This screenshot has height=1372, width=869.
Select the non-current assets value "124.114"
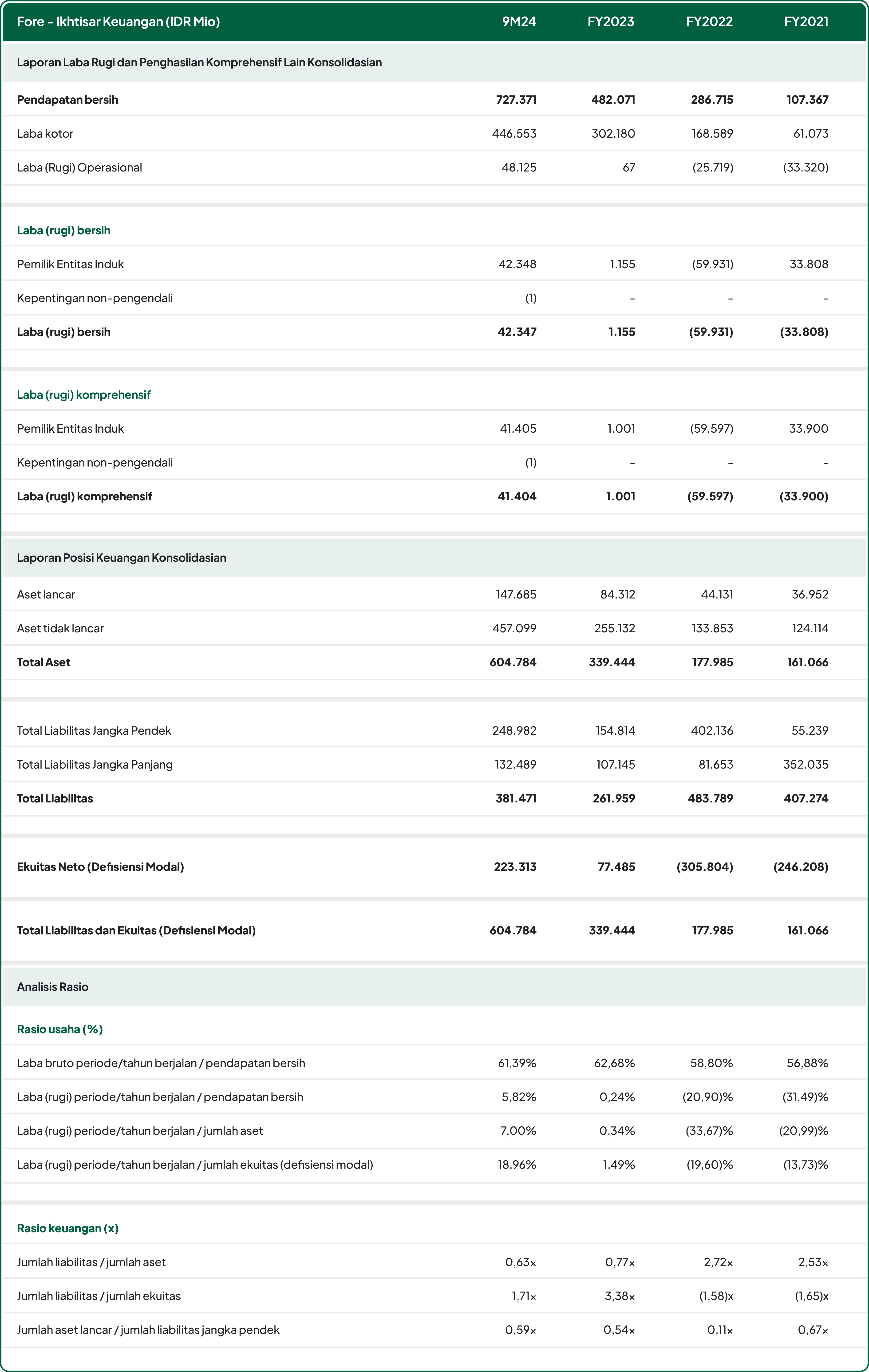pyautogui.click(x=810, y=628)
